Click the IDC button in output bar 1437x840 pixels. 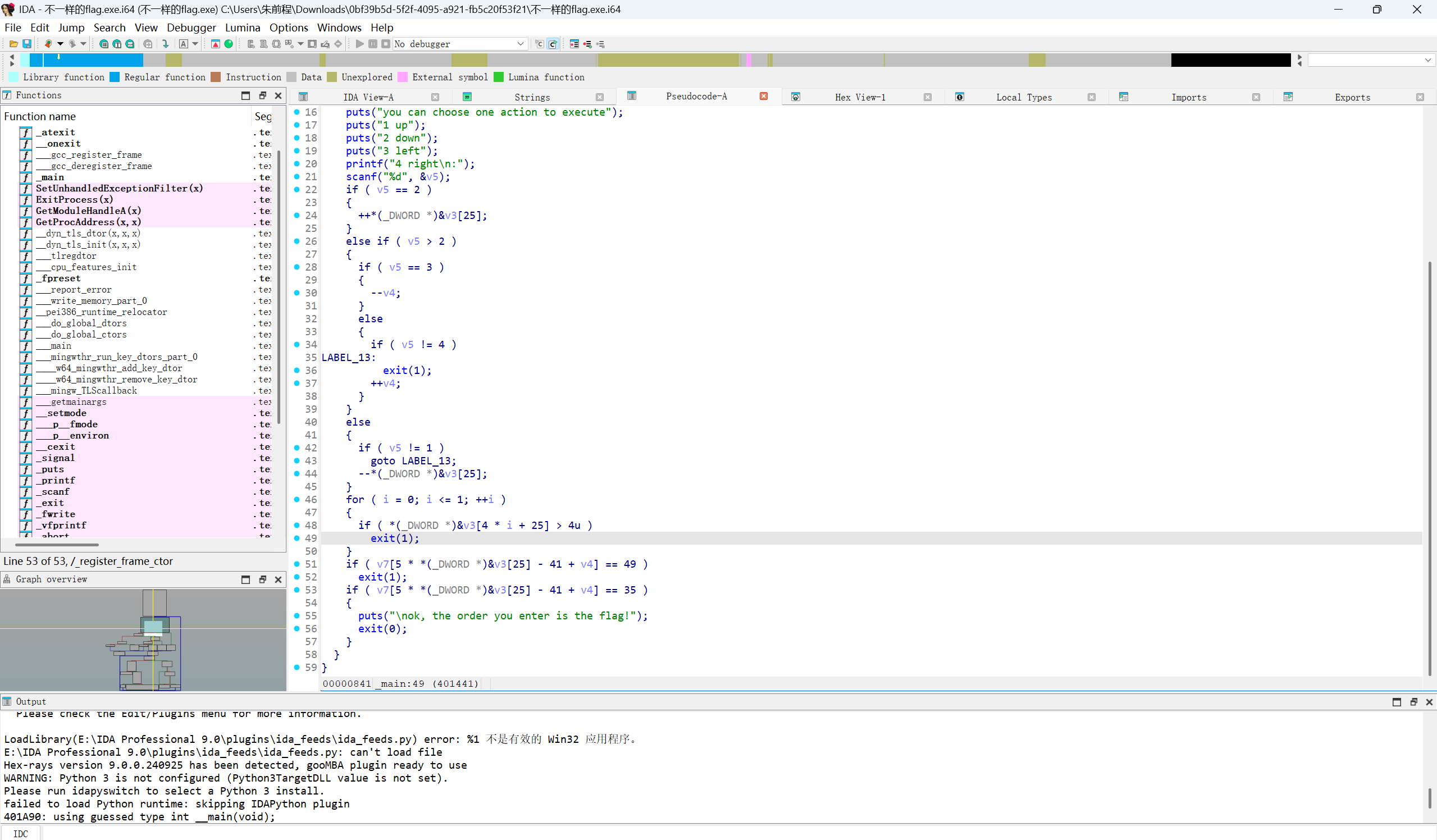pyautogui.click(x=21, y=834)
